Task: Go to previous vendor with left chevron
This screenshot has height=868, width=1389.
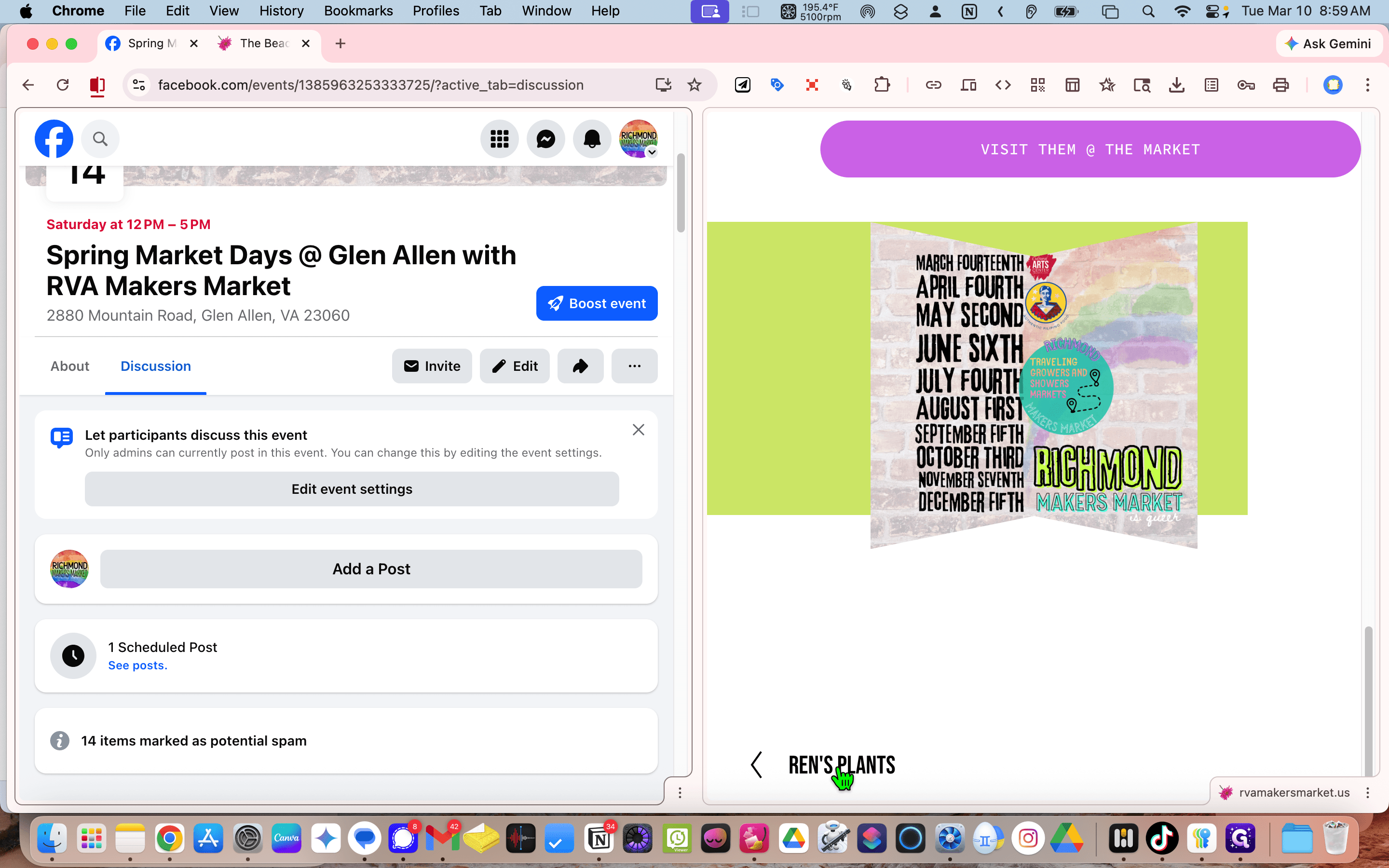Action: [757, 765]
